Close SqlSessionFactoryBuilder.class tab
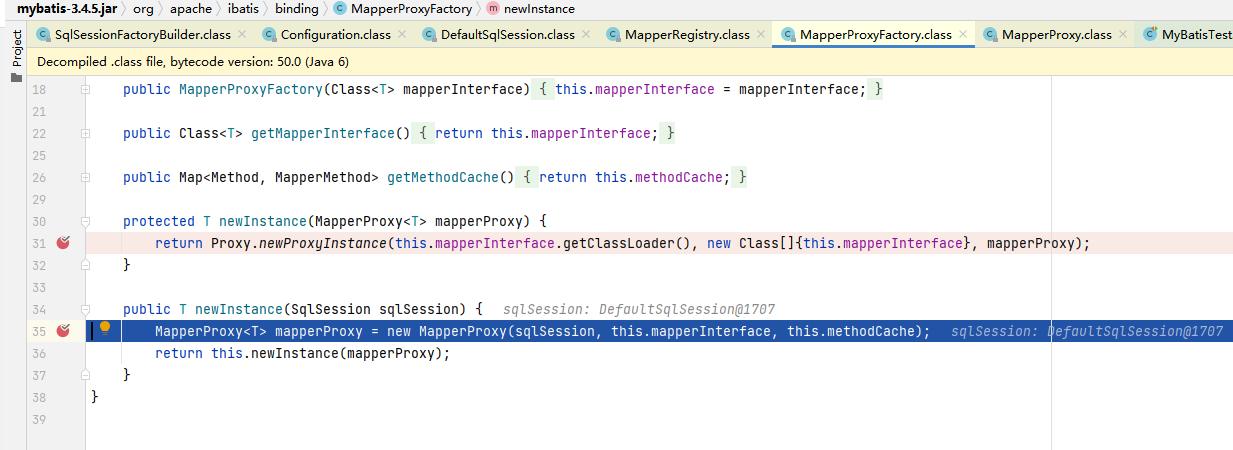 pos(241,34)
